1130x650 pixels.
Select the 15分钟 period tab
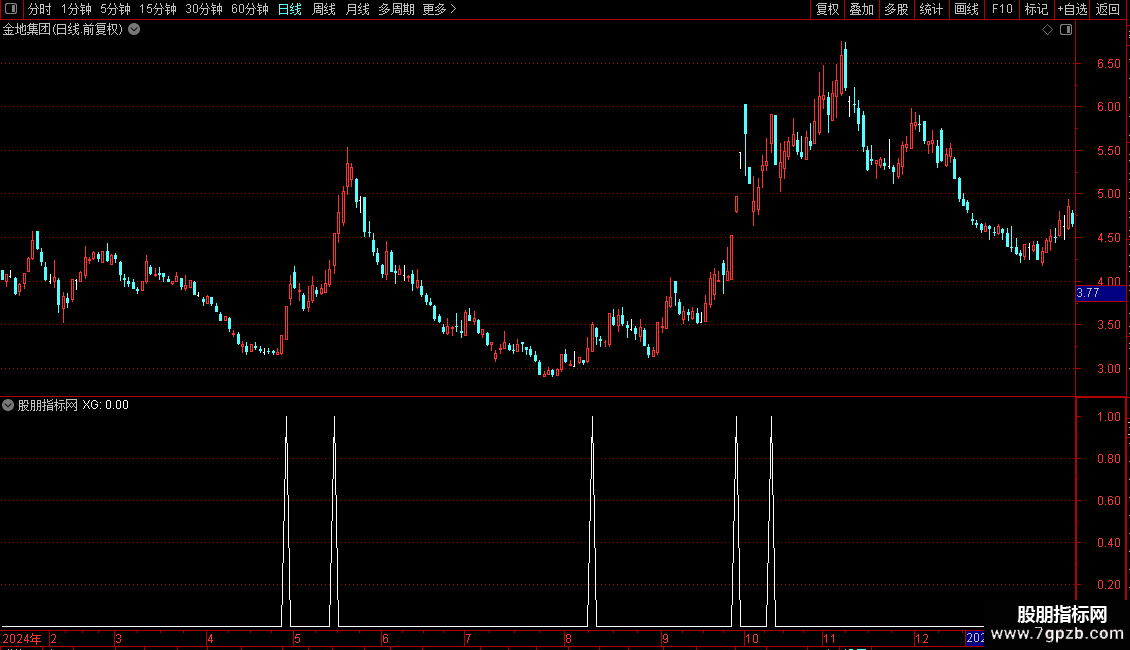pyautogui.click(x=158, y=9)
